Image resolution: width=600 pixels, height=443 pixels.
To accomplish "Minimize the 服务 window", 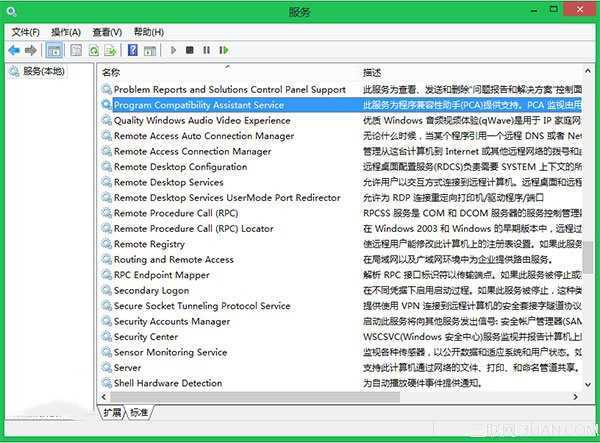I will 534,10.
